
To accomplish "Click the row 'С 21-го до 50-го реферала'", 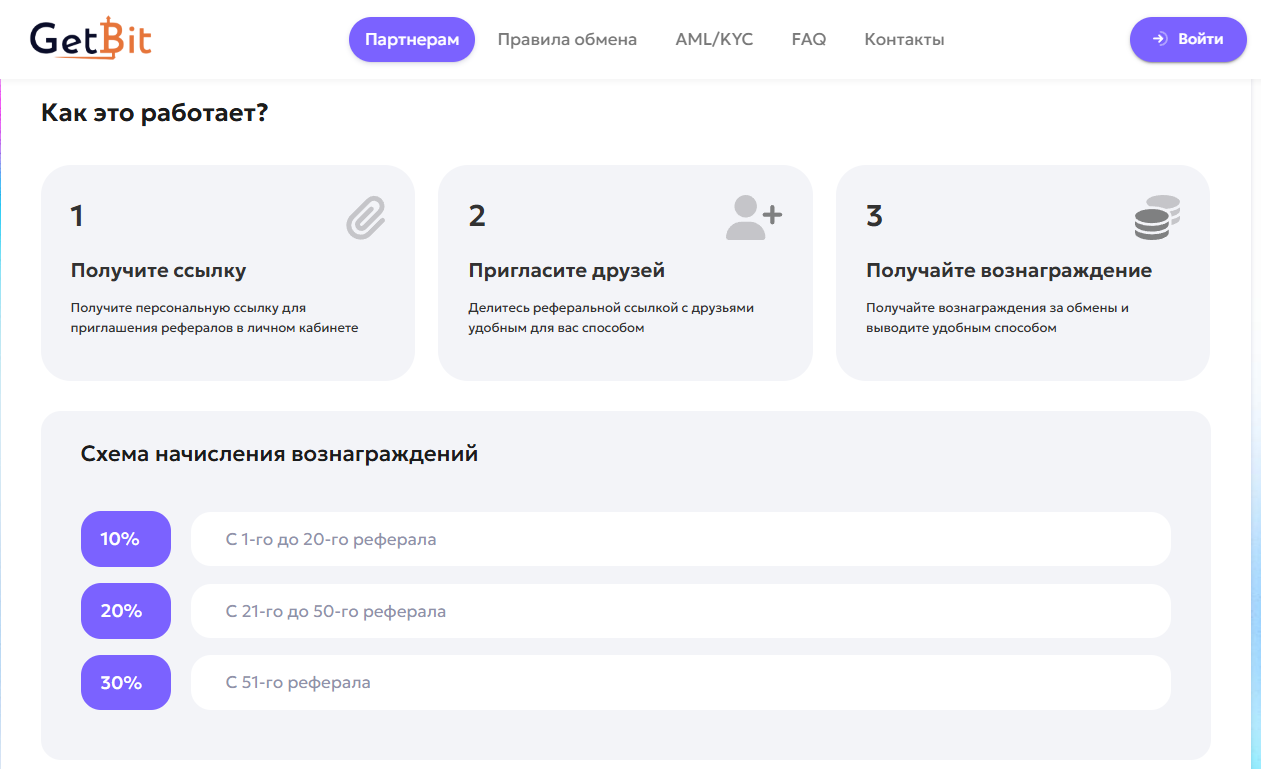I will pos(680,611).
